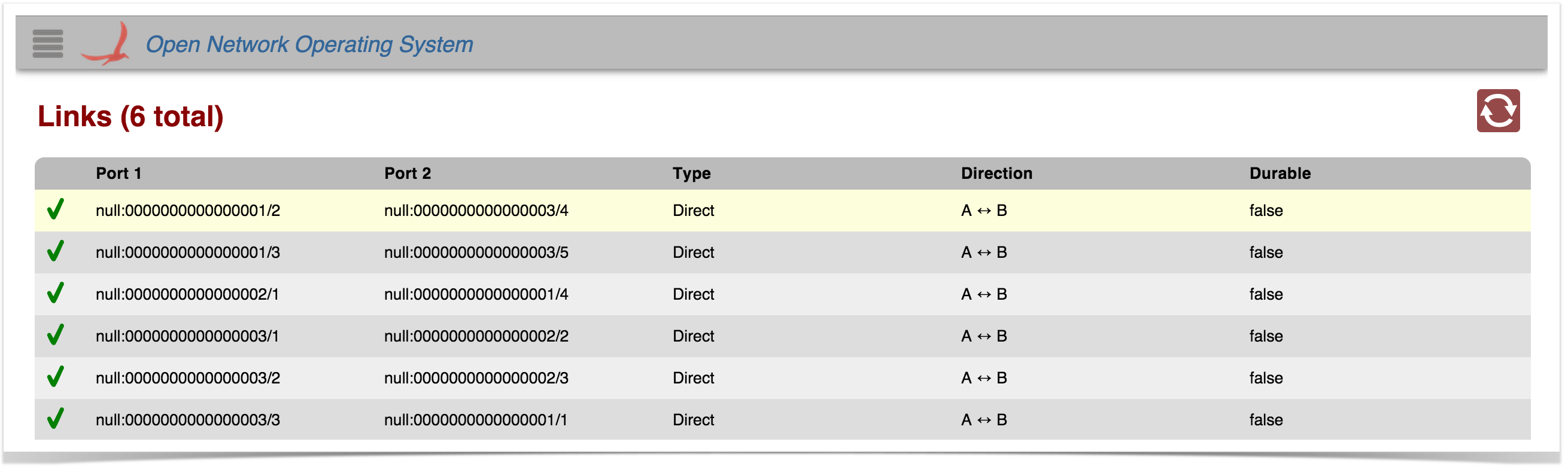1568x469 pixels.
Task: Select Port 2 cell null:0000000000000002/2
Action: [476, 336]
